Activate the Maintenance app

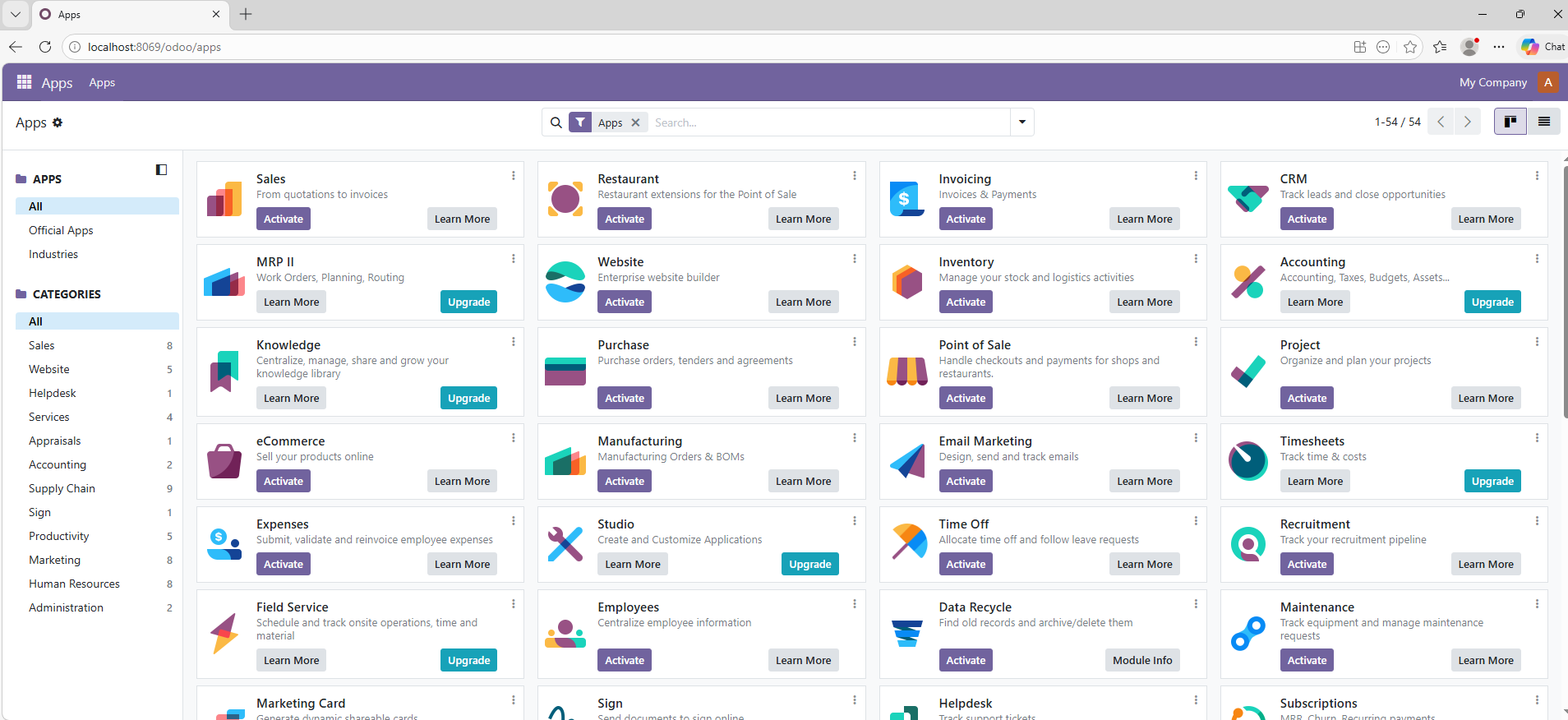point(1307,660)
